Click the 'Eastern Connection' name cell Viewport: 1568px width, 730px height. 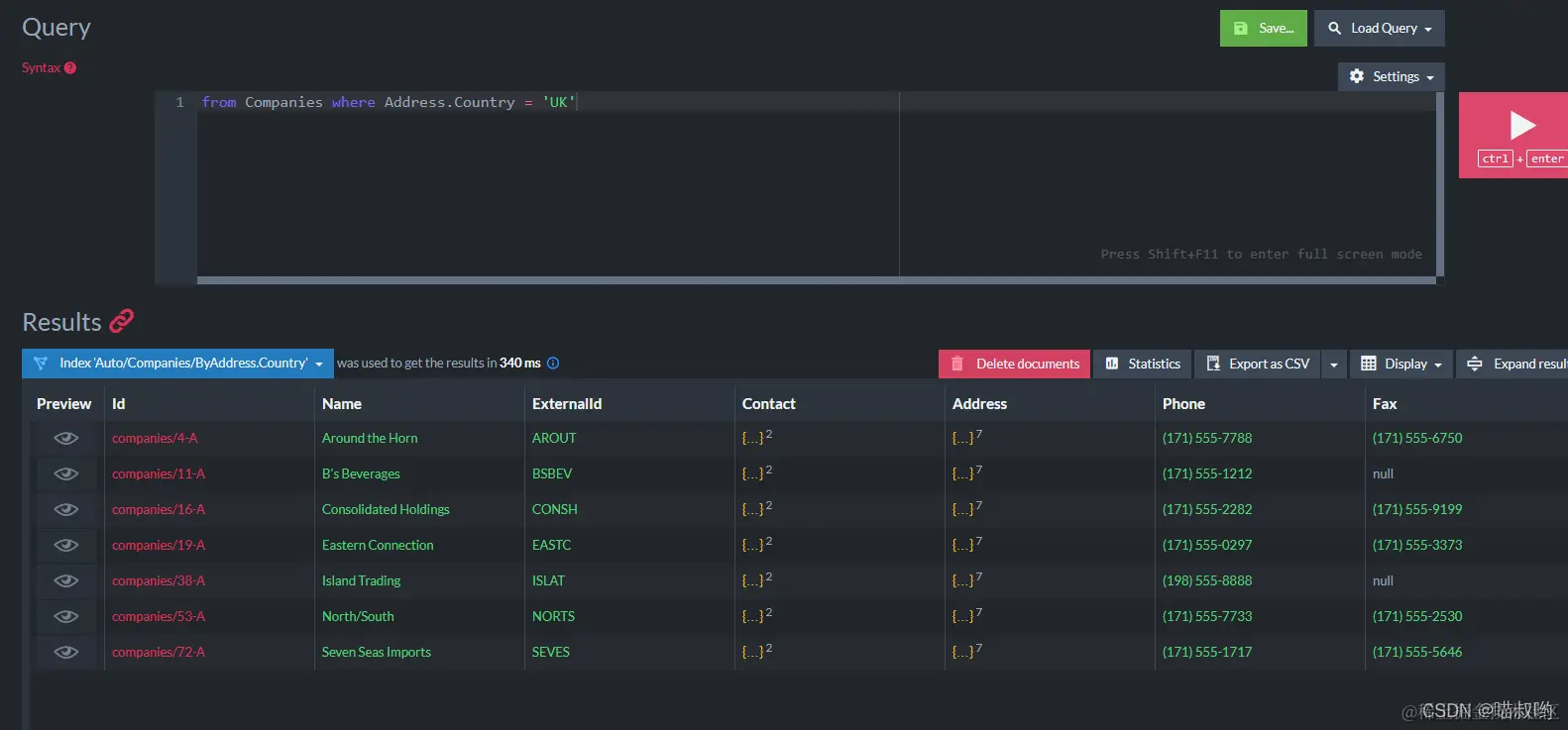click(x=378, y=545)
